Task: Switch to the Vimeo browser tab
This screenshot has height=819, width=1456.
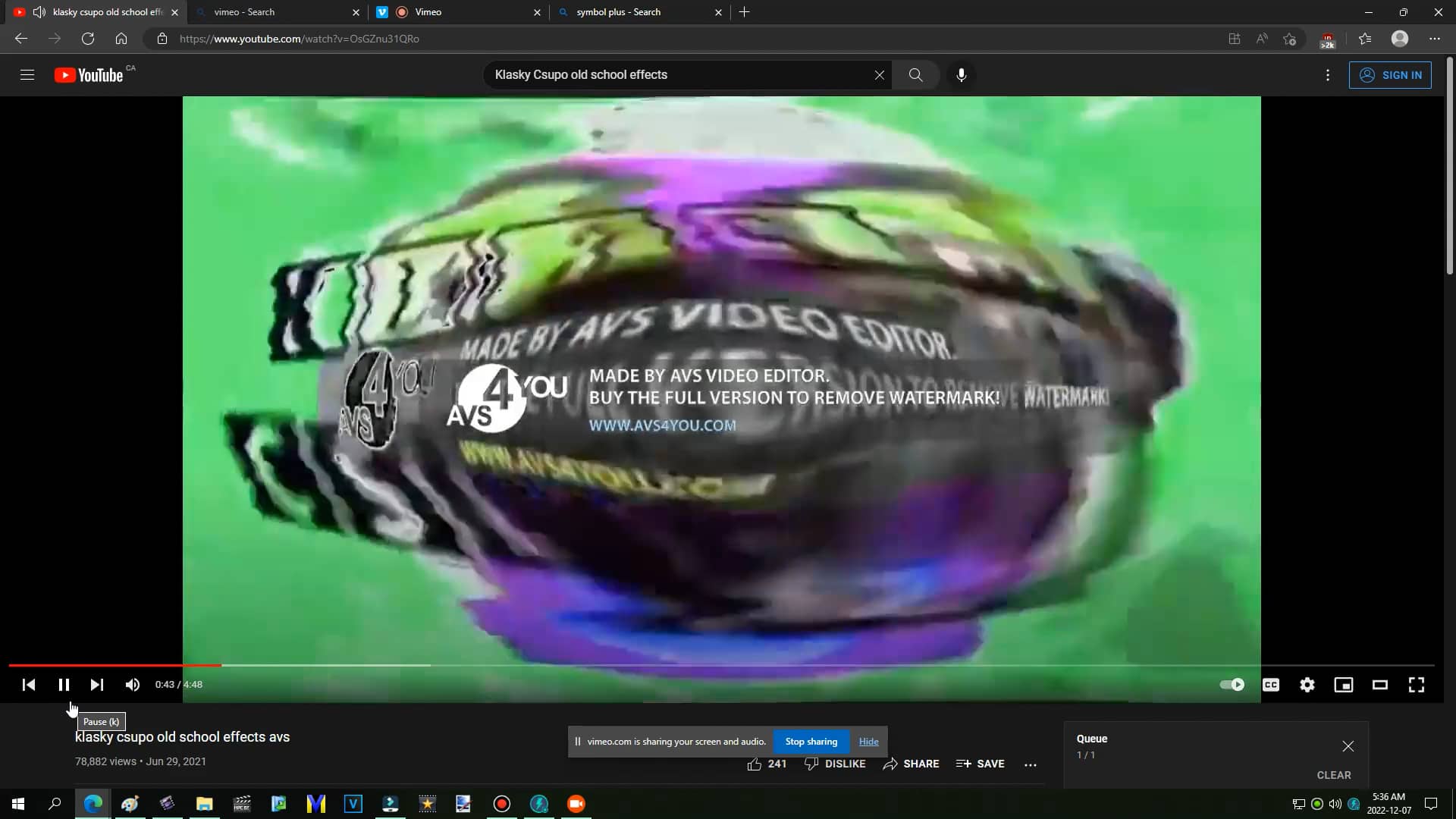Action: click(429, 12)
